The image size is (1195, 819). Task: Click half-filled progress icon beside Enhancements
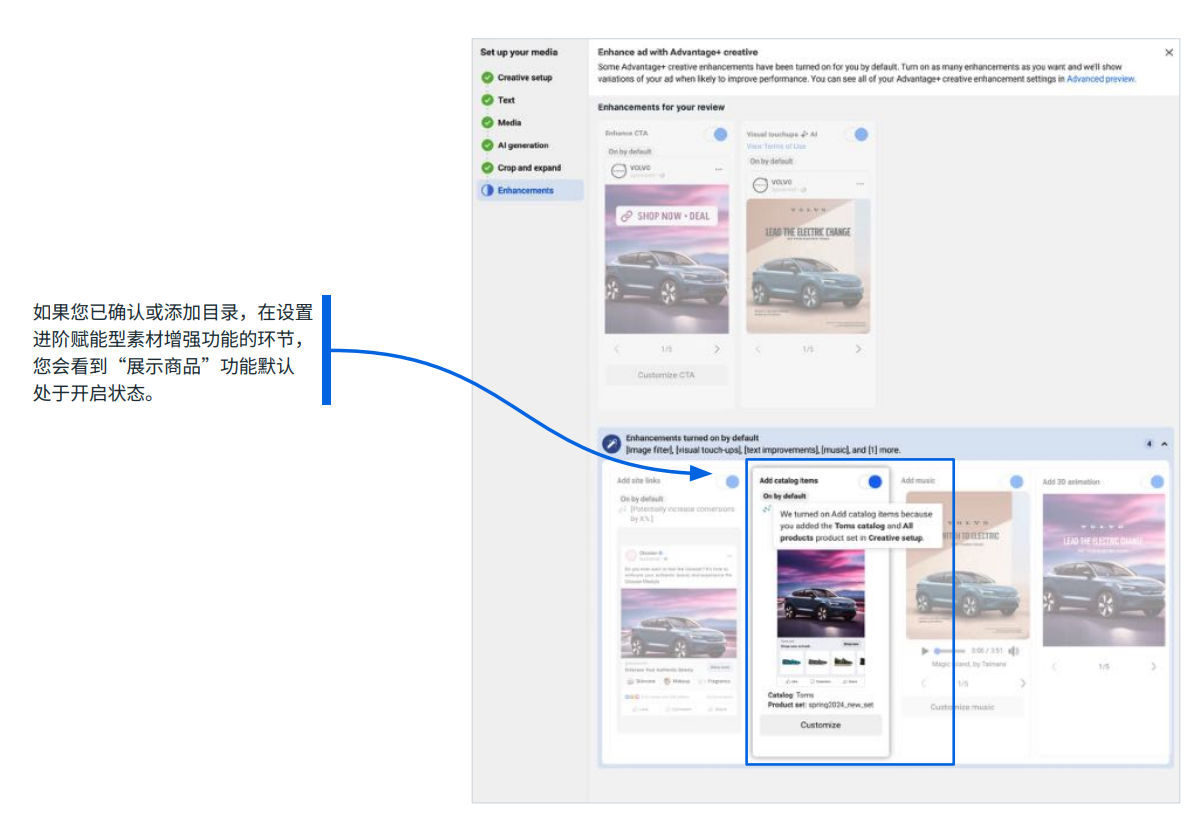(487, 190)
